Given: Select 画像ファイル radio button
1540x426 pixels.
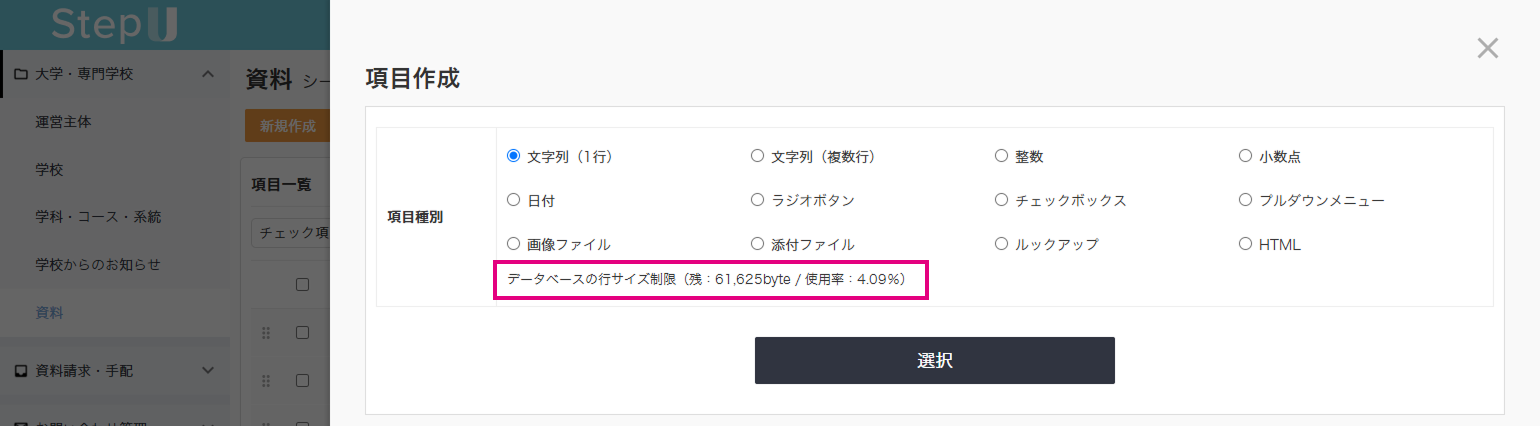Looking at the screenshot, I should coord(514,244).
